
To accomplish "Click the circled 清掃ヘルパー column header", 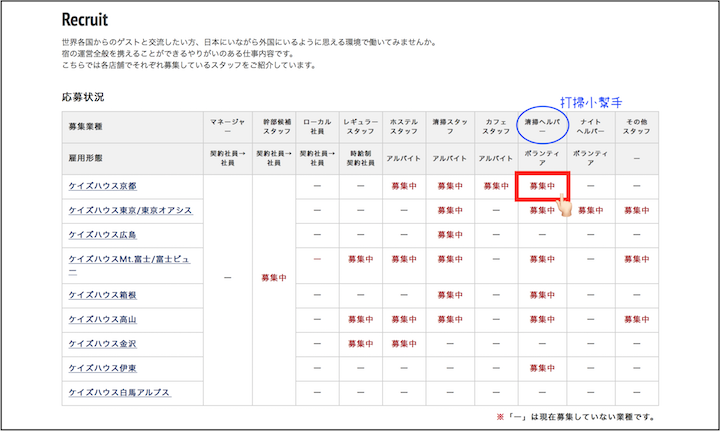I will [x=543, y=125].
